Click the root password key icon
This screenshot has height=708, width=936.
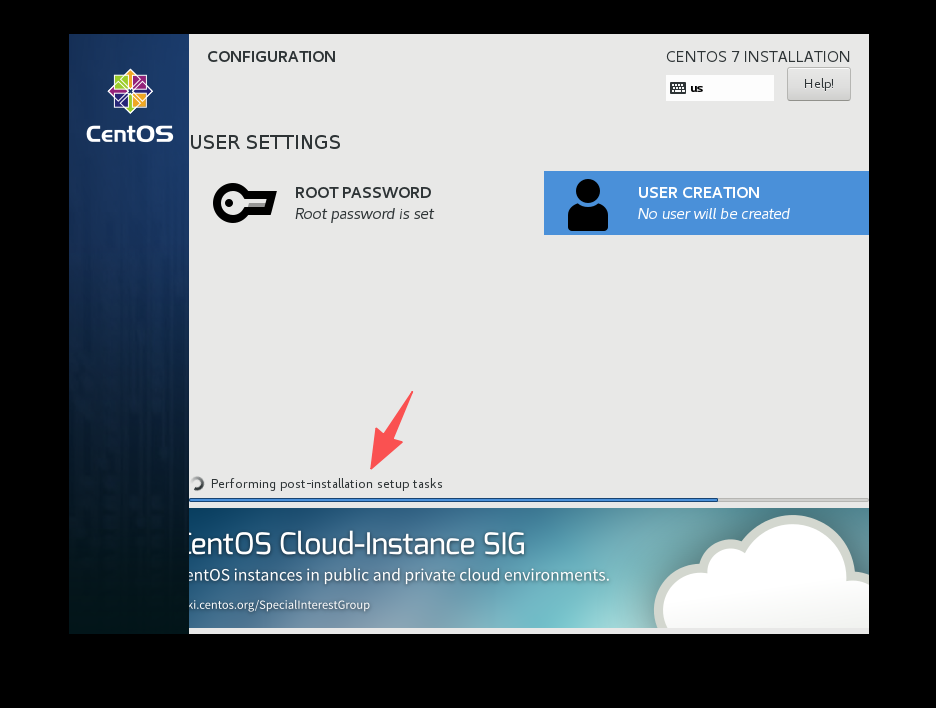245,203
